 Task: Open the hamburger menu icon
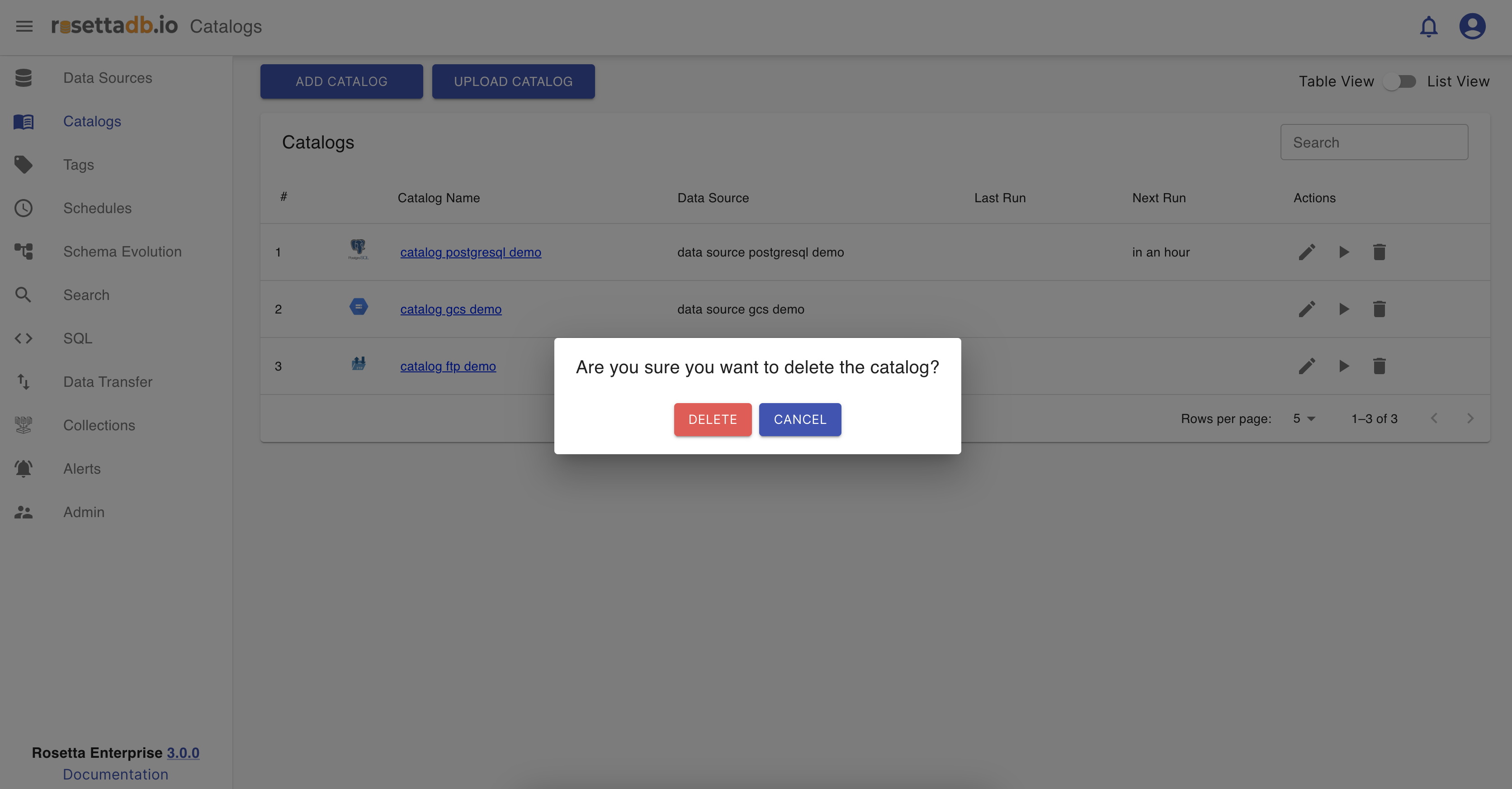click(24, 26)
